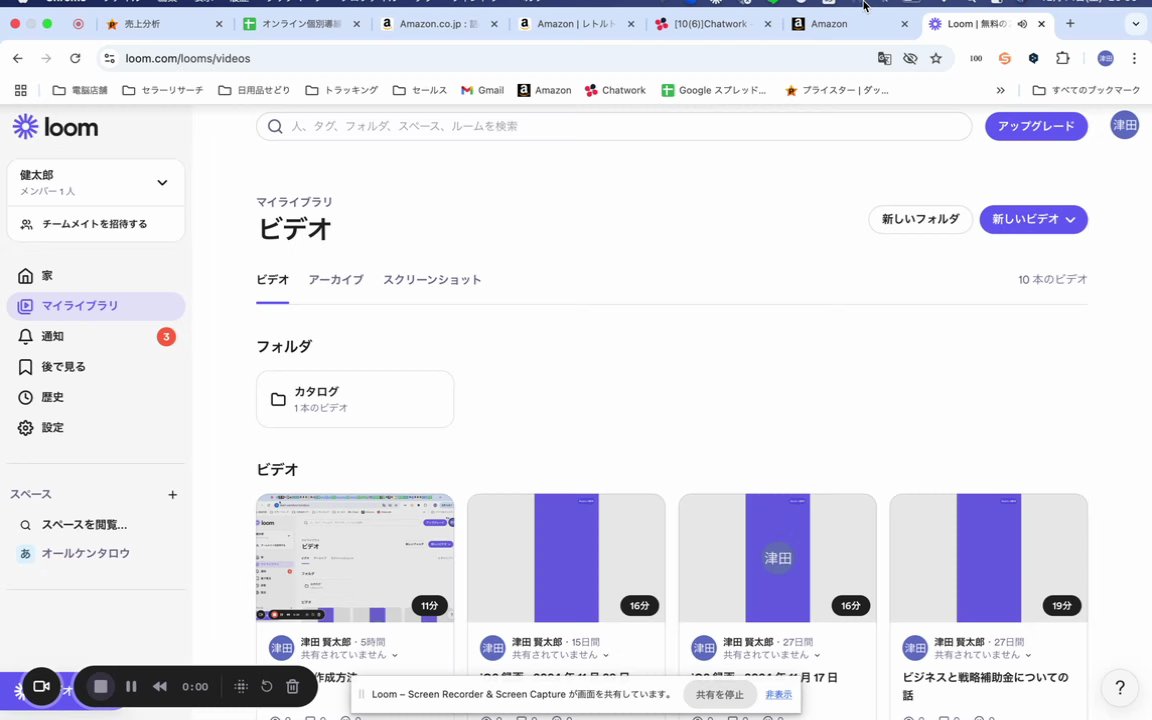This screenshot has width=1152, height=720.
Task: Go back in the browser
Action: (18, 58)
